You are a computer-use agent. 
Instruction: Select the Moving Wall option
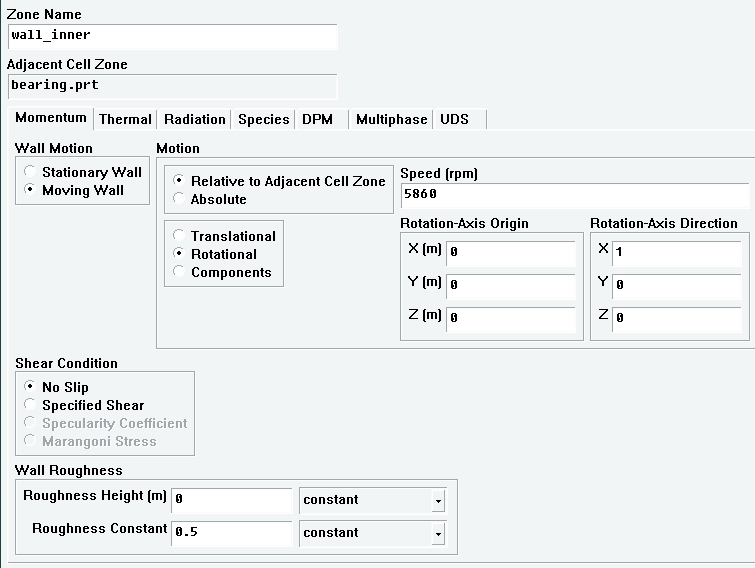pos(30,190)
